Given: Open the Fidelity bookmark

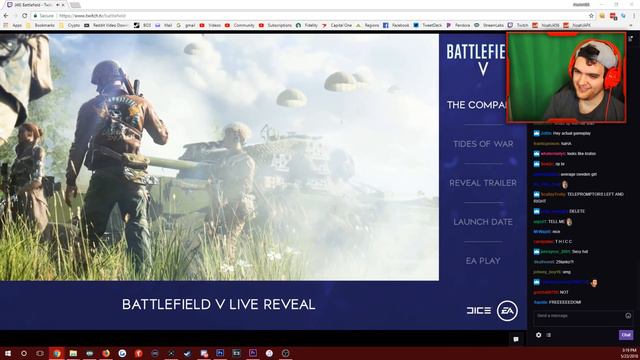Looking at the screenshot, I should [x=307, y=25].
